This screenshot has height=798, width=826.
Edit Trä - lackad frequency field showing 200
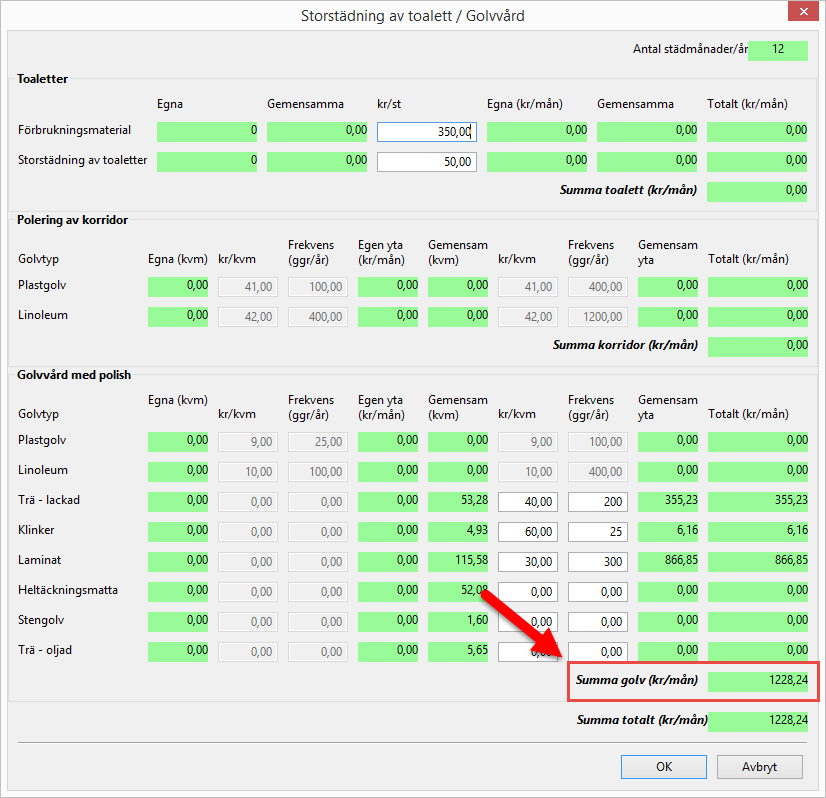click(x=598, y=501)
